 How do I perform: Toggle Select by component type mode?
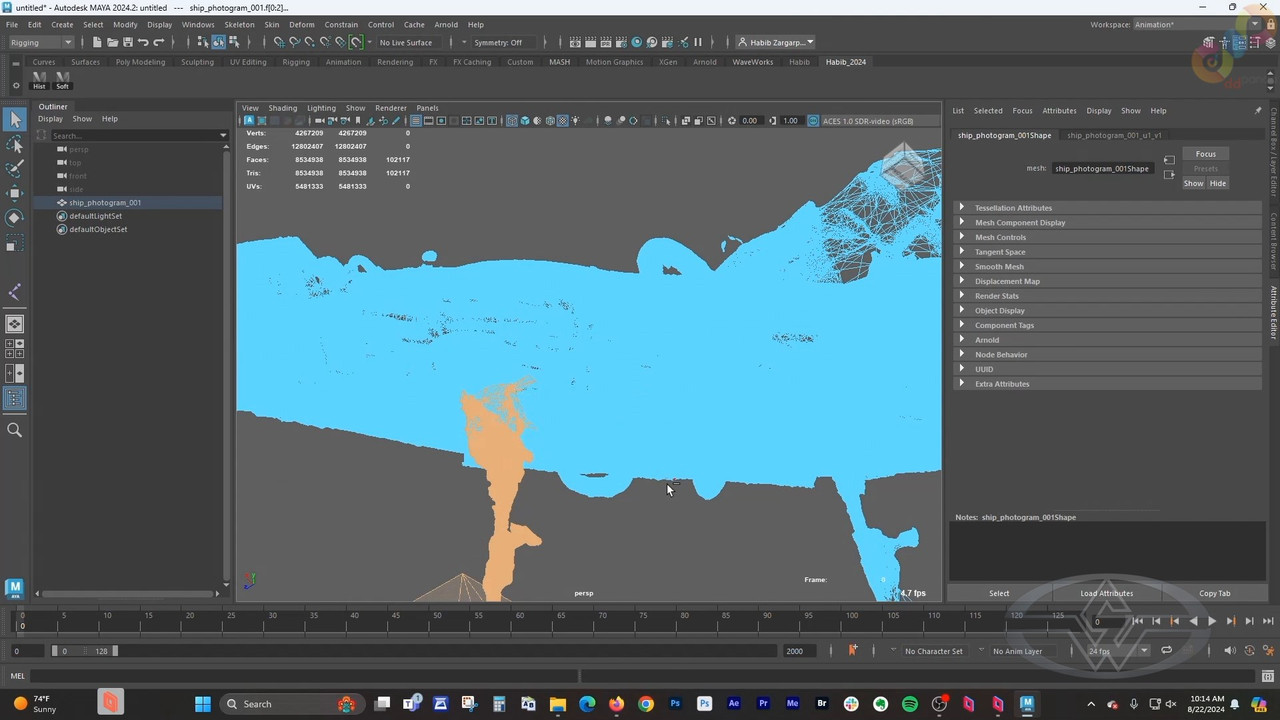[x=233, y=42]
